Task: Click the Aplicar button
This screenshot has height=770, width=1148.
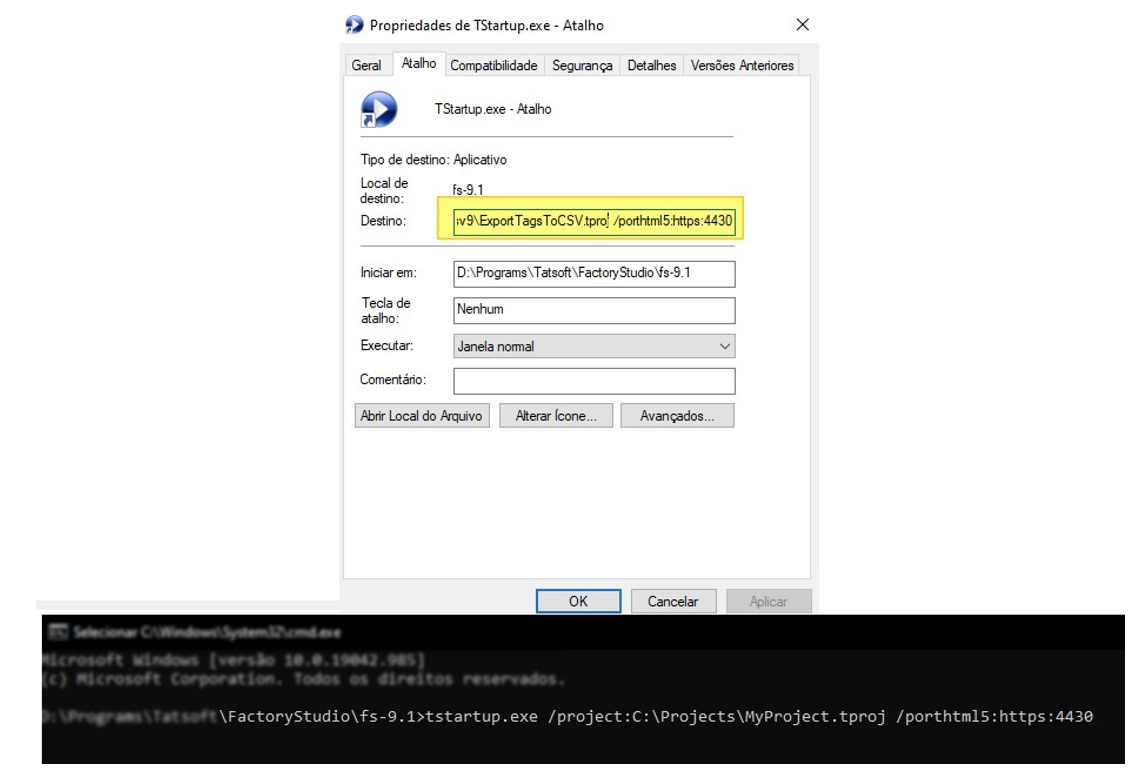Action: pos(769,601)
